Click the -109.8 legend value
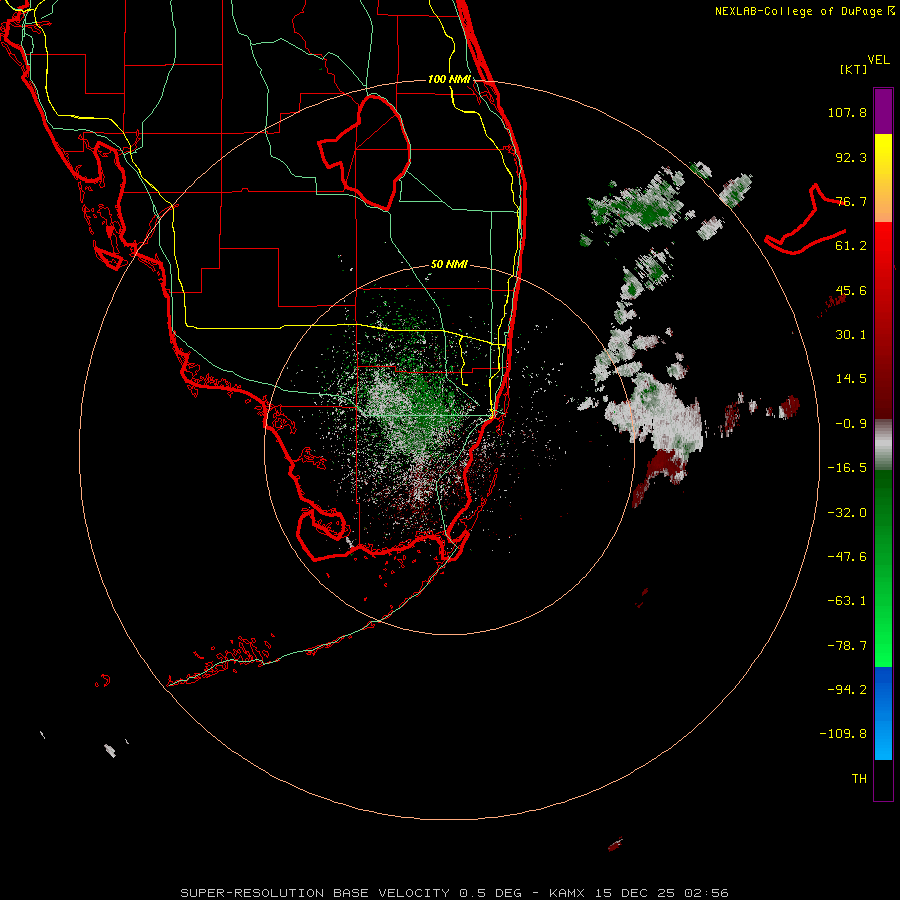The height and width of the screenshot is (900, 900). pos(843,734)
